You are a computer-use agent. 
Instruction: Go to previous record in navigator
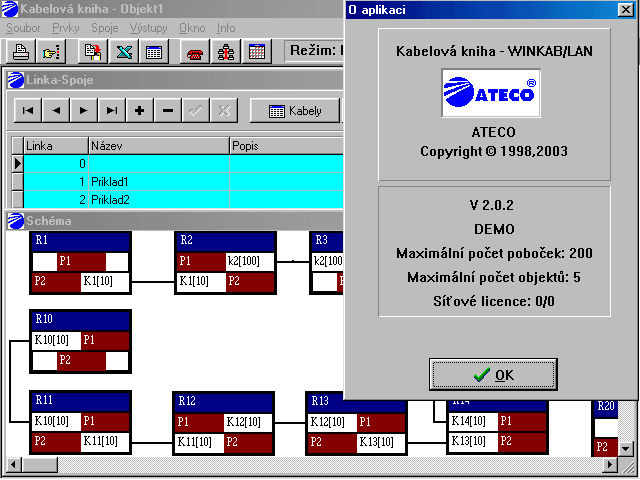click(56, 110)
